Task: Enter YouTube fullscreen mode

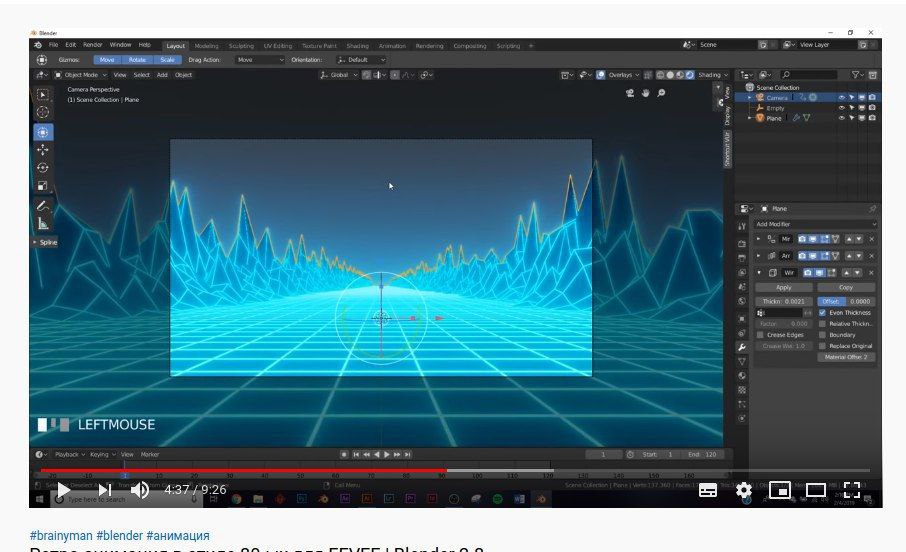Action: coord(852,490)
